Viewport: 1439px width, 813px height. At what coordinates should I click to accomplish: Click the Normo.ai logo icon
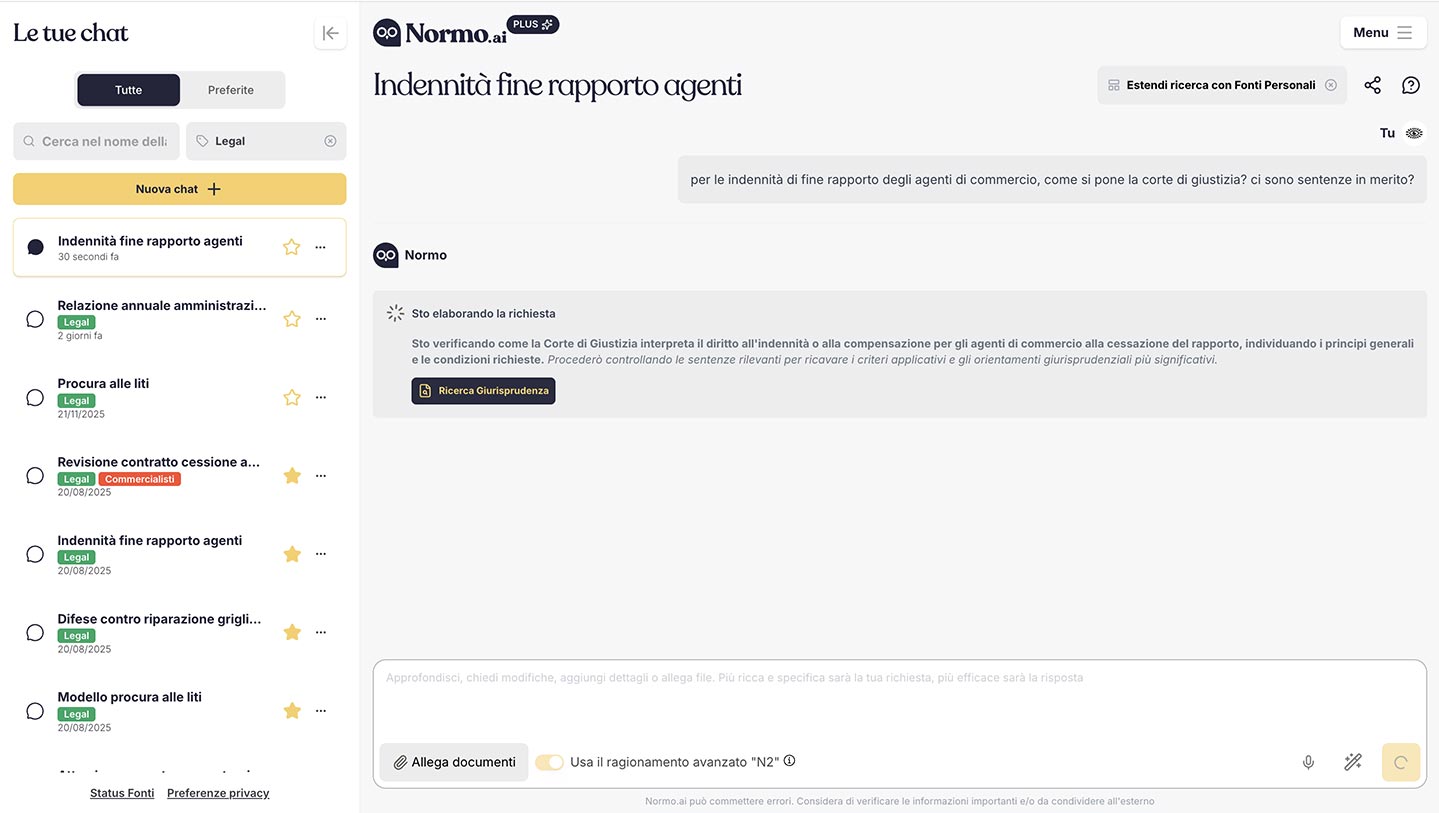(x=386, y=31)
